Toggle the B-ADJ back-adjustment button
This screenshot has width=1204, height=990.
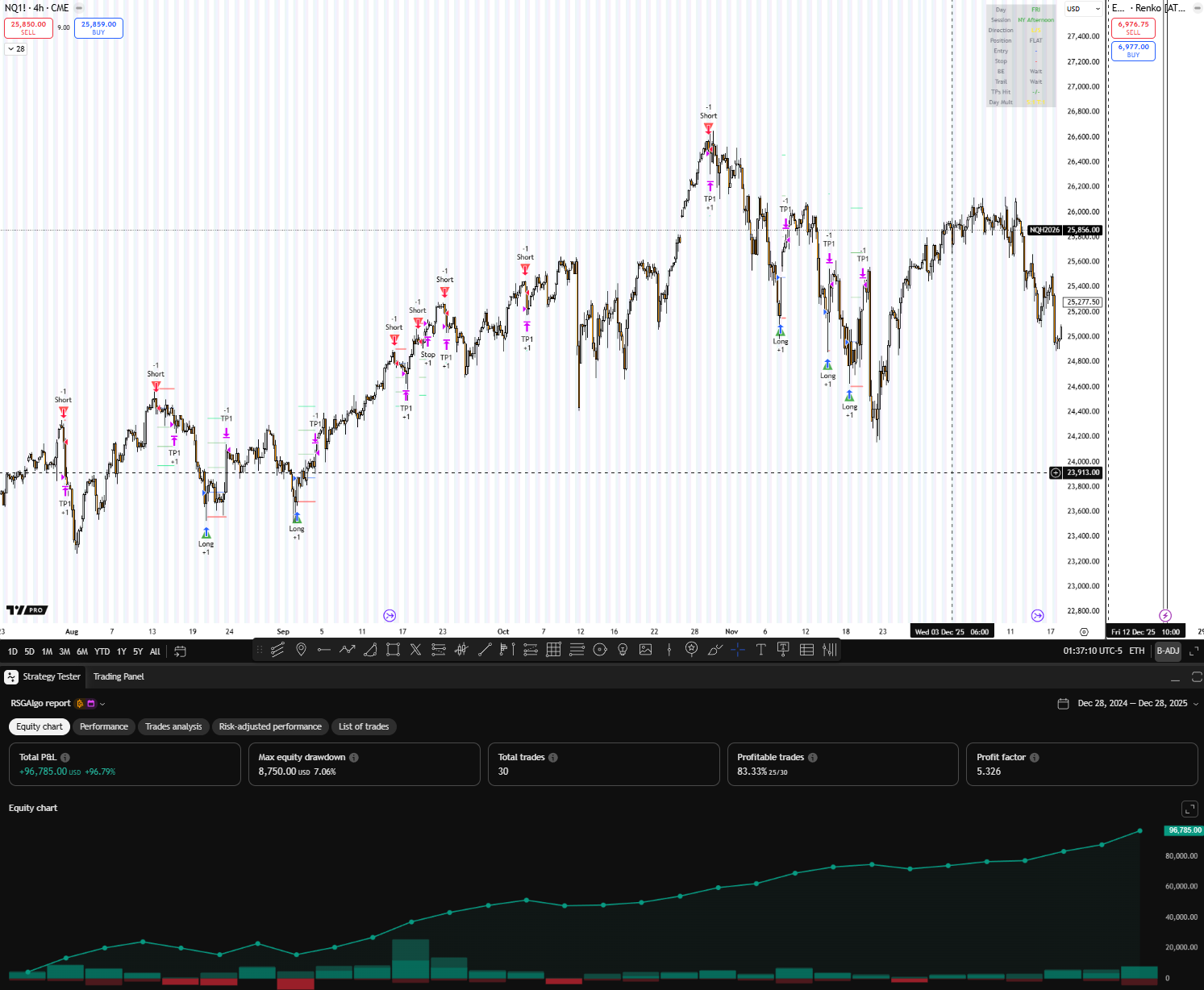click(x=1168, y=651)
